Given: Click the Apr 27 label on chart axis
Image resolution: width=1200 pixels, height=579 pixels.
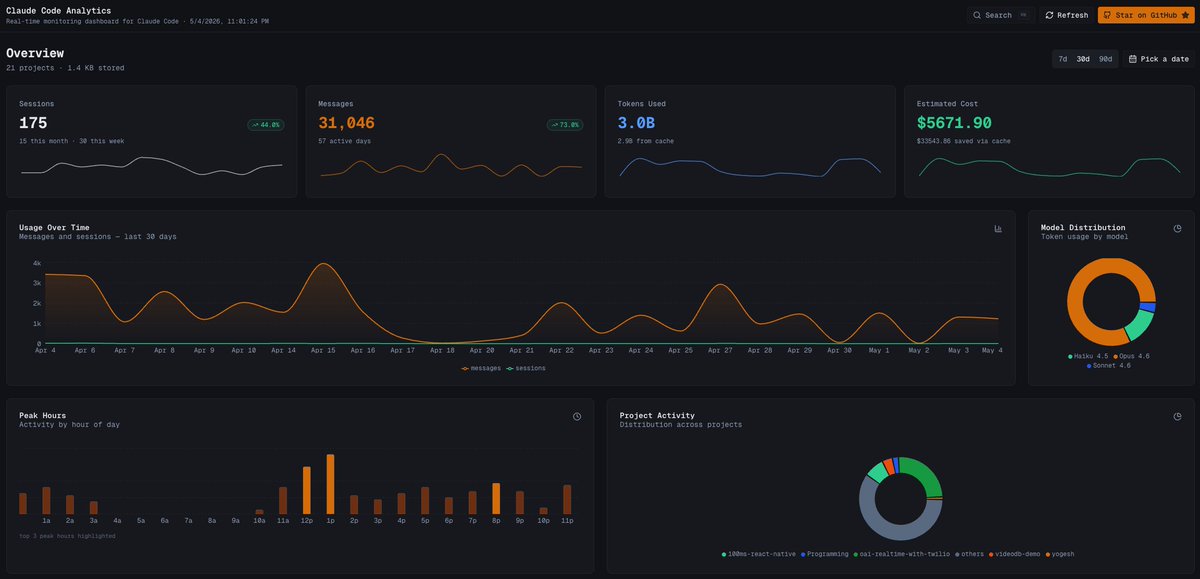Looking at the screenshot, I should 721,351.
